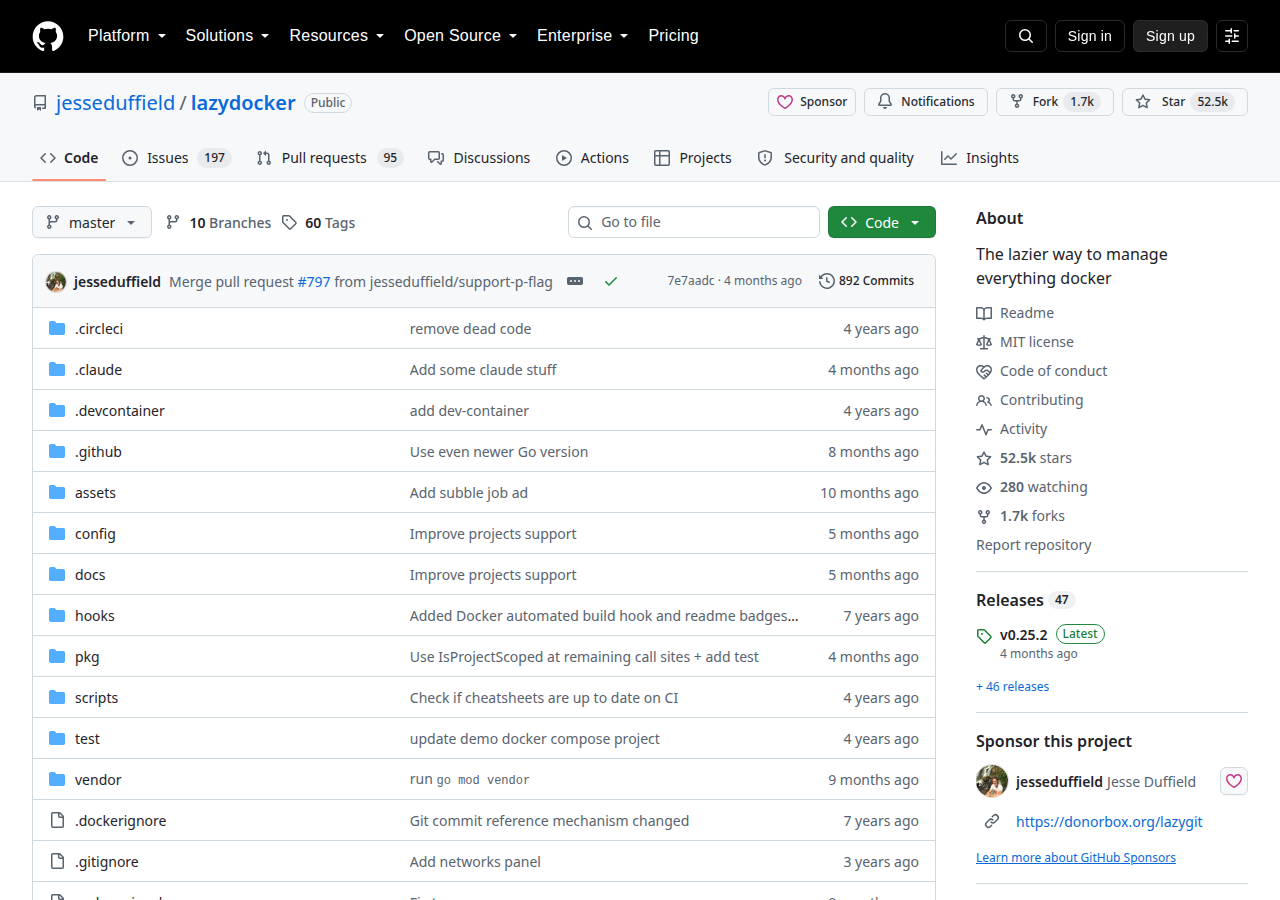
Task: Click the Sign up button
Action: pyautogui.click(x=1170, y=36)
